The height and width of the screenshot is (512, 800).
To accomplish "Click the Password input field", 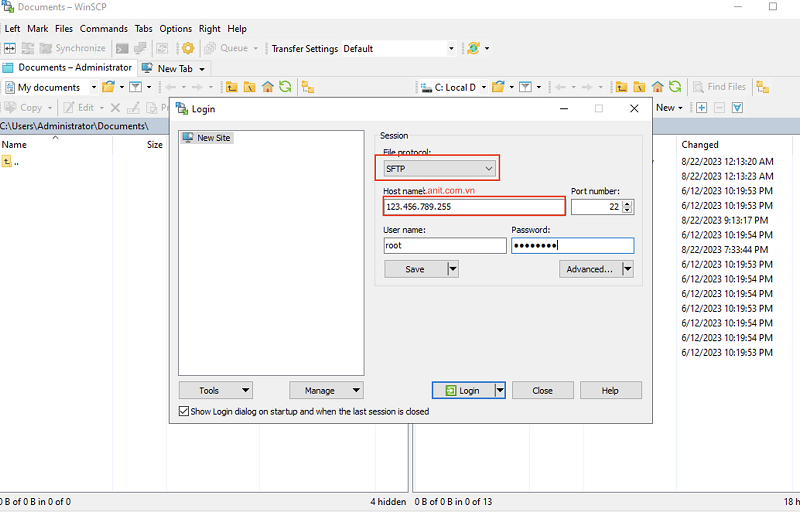I will point(572,246).
